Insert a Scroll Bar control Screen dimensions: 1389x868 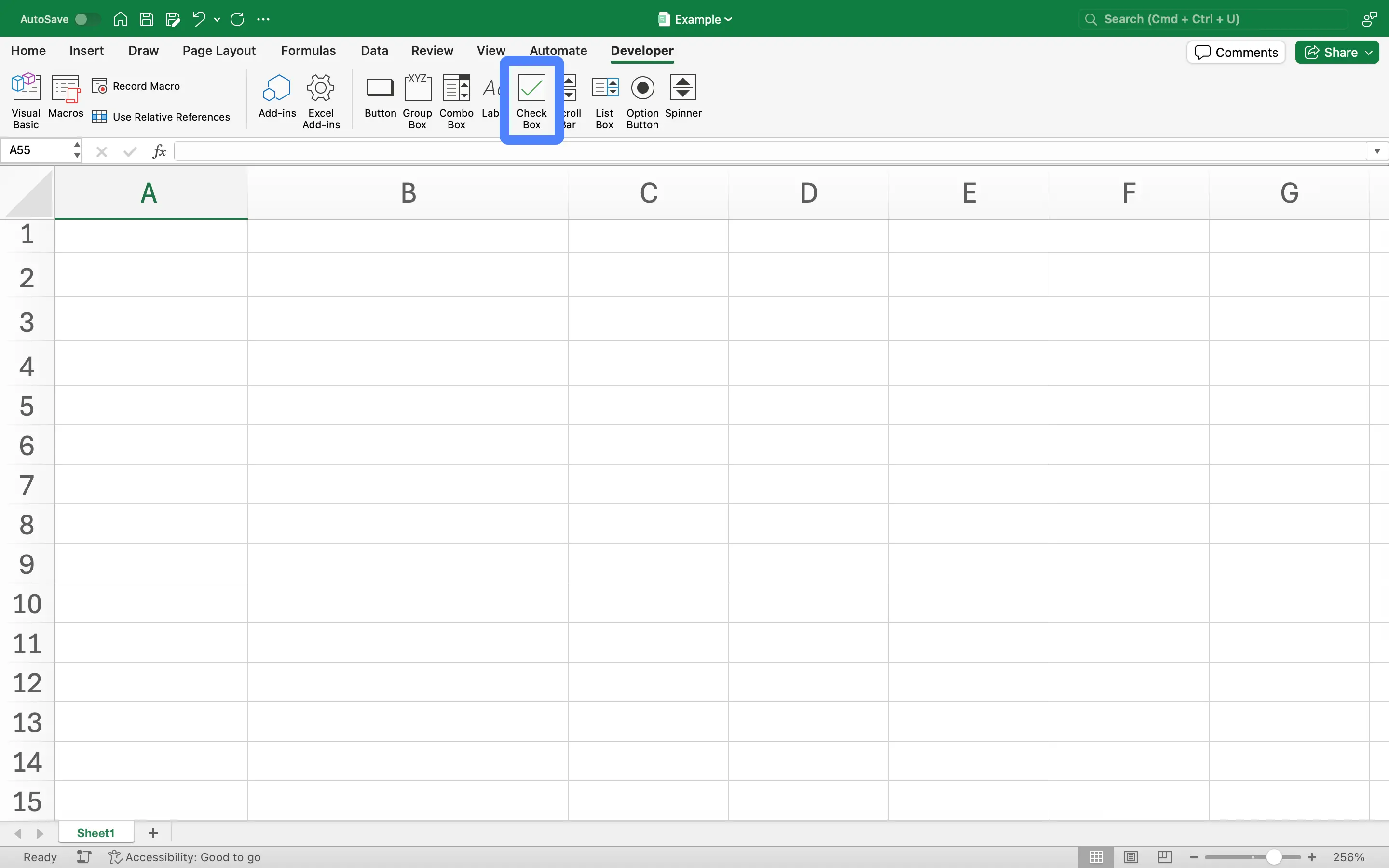click(x=572, y=101)
